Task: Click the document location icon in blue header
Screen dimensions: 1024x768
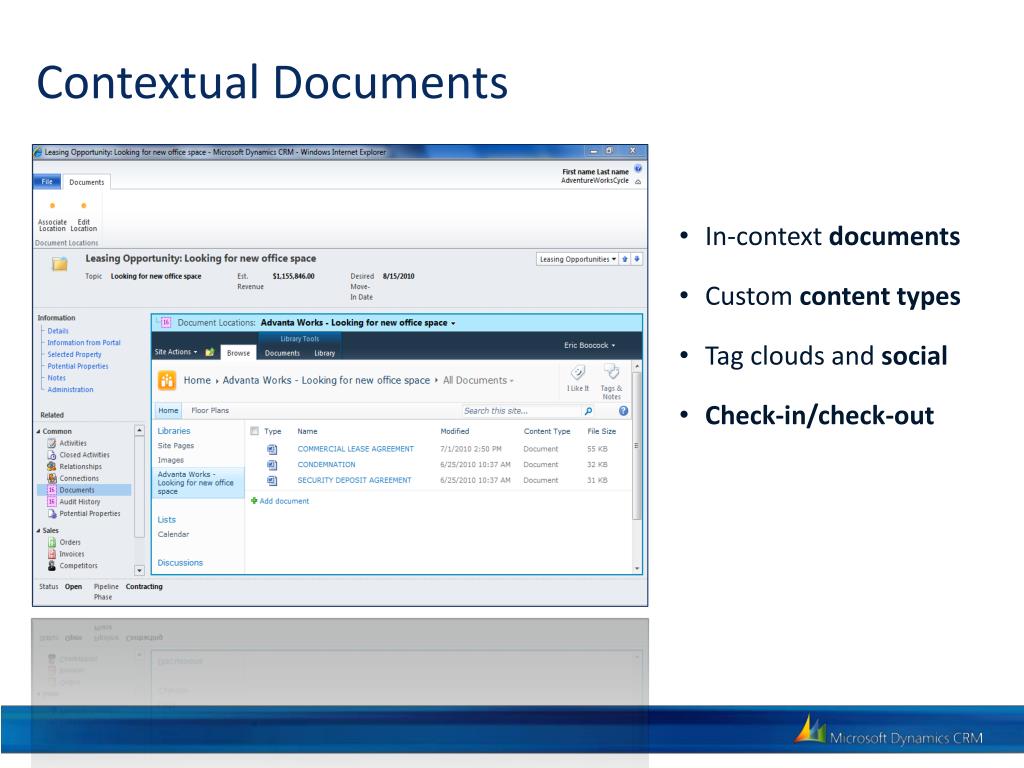Action: (x=166, y=323)
